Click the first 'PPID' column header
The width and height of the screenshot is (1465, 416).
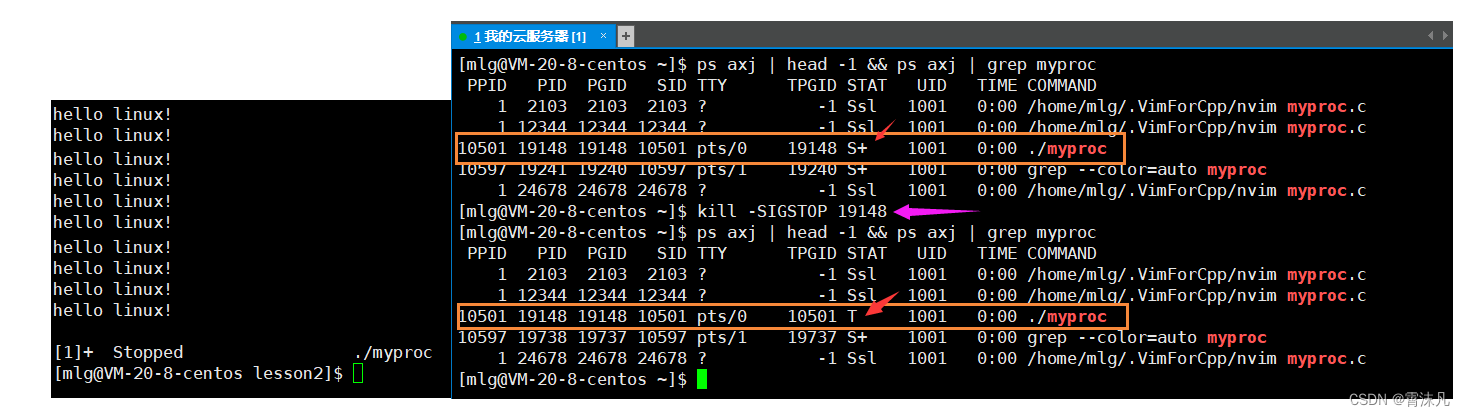[487, 85]
